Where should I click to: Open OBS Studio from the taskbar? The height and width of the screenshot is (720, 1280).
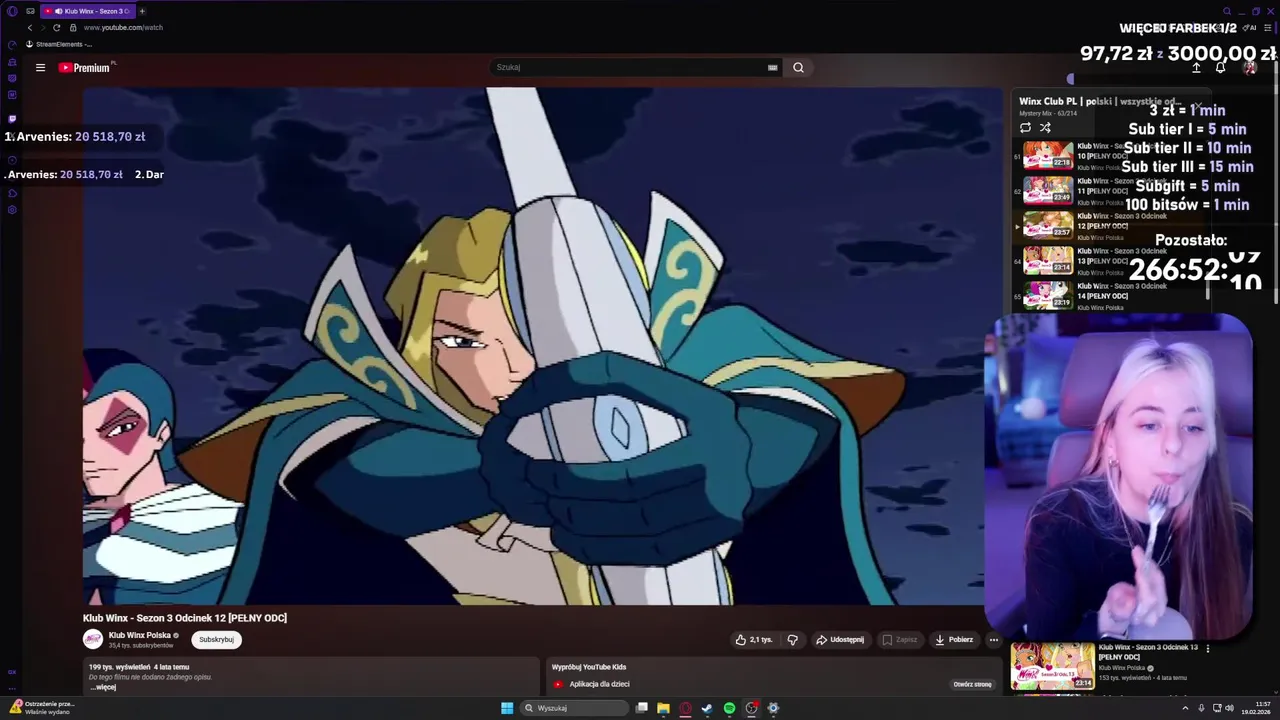(x=751, y=708)
